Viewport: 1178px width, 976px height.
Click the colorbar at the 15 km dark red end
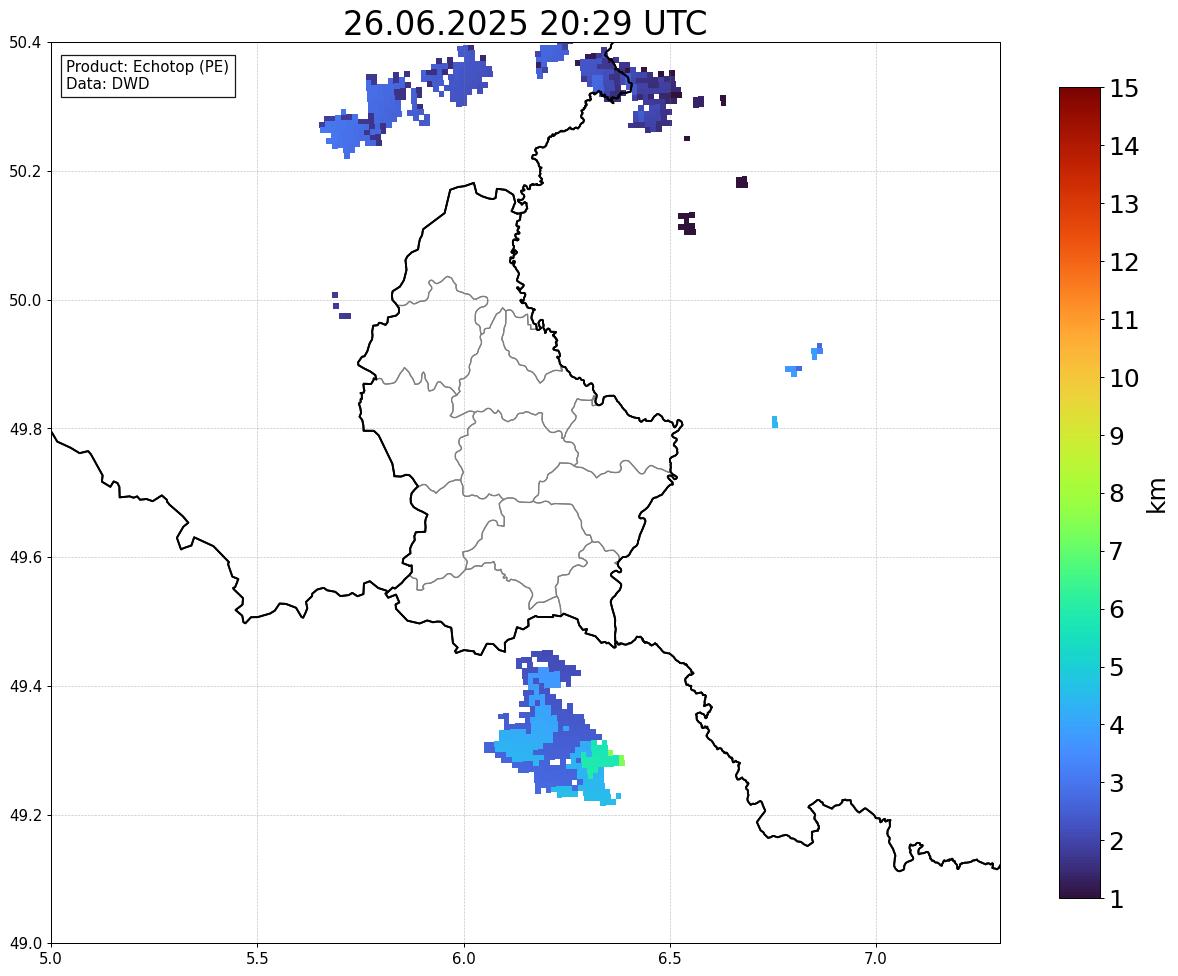pyautogui.click(x=1080, y=92)
